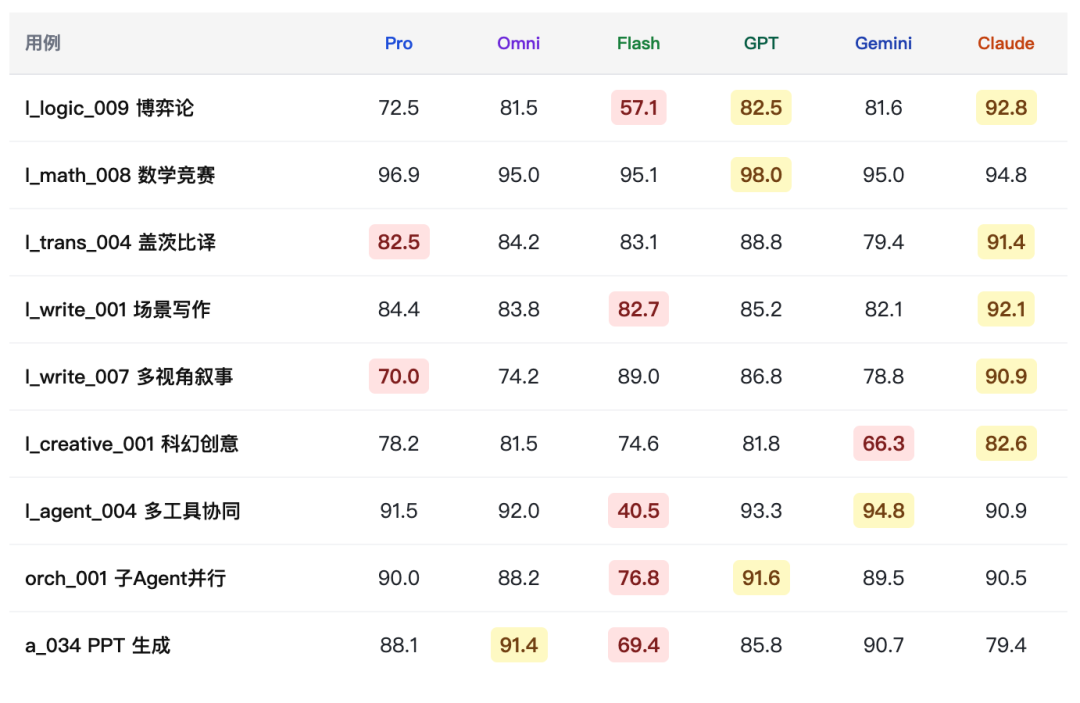
Task: Select the Flash column header
Action: coord(638,43)
